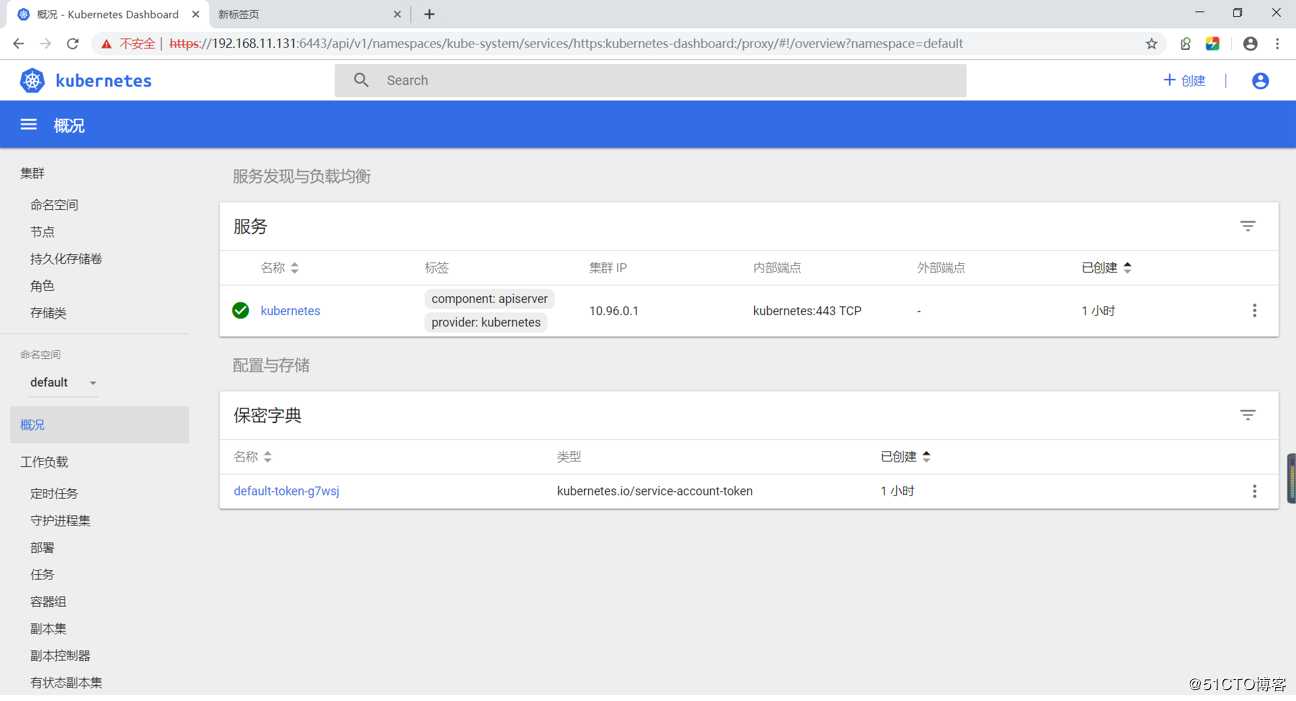The height and width of the screenshot is (701, 1296).
Task: Open 副本集 in the sidebar
Action: click(x=48, y=628)
